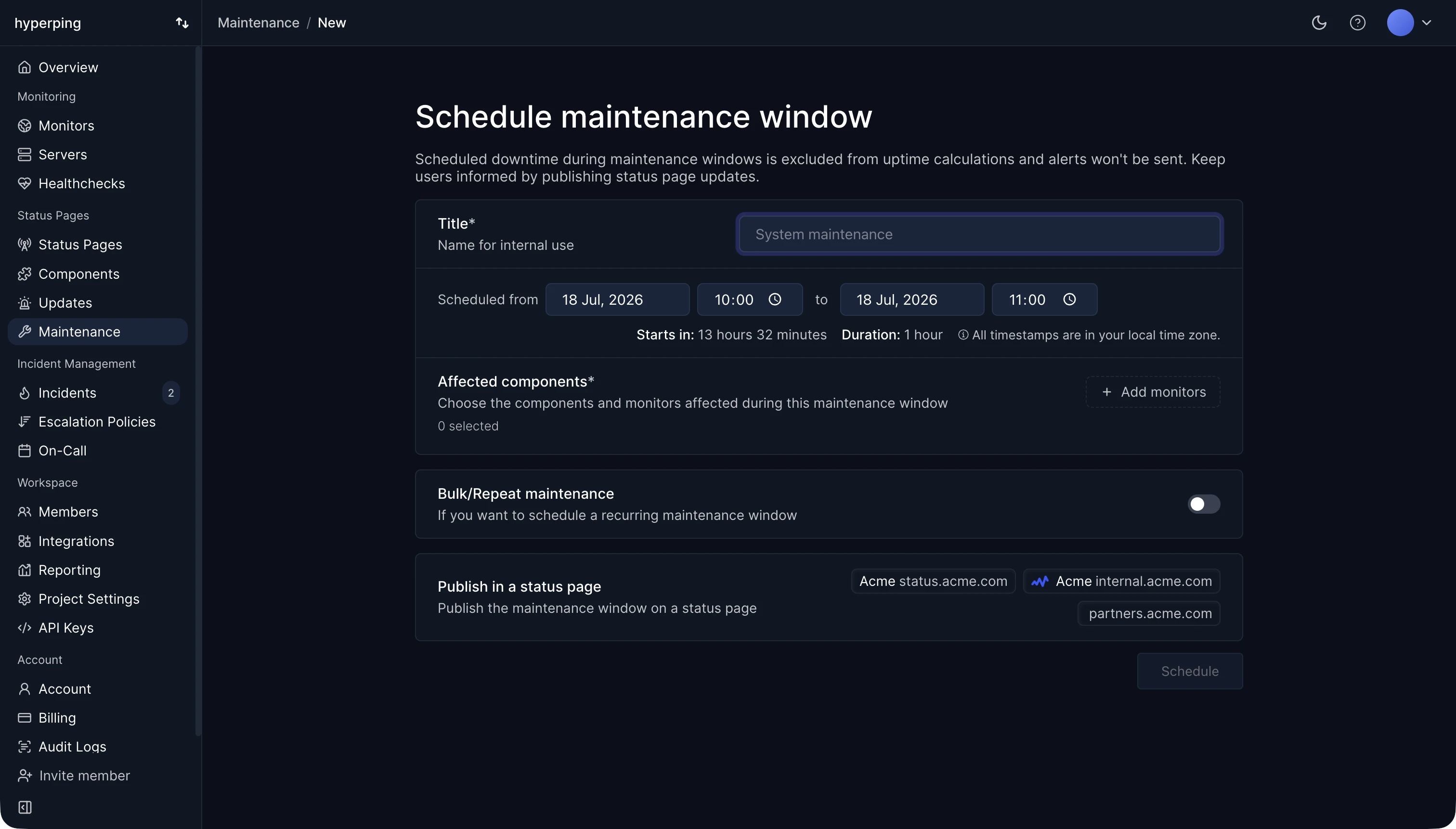Open the start date picker 18 Jul, 2026
The image size is (1456, 829).
[617, 299]
